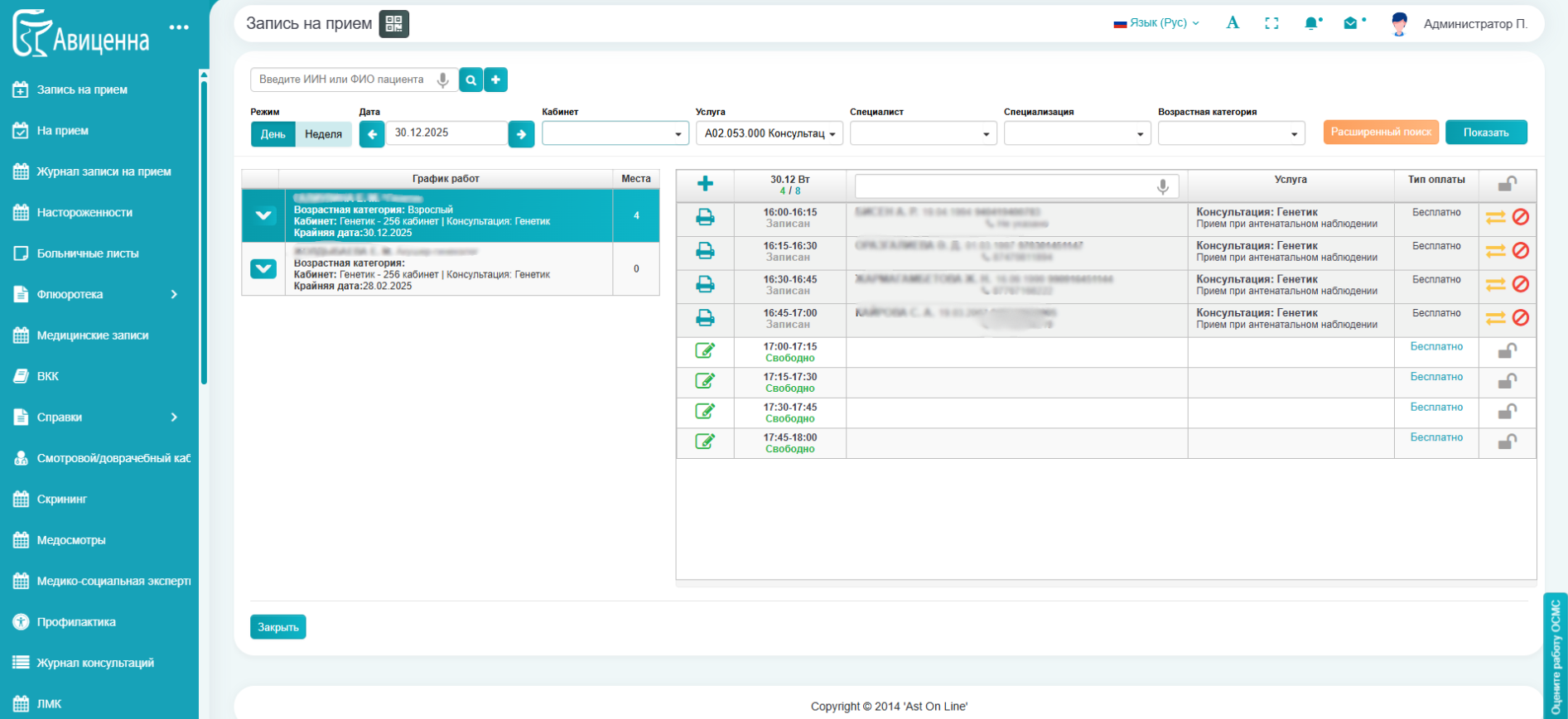Switch schedule mode to День
Image resolution: width=1568 pixels, height=719 pixels.
point(273,134)
